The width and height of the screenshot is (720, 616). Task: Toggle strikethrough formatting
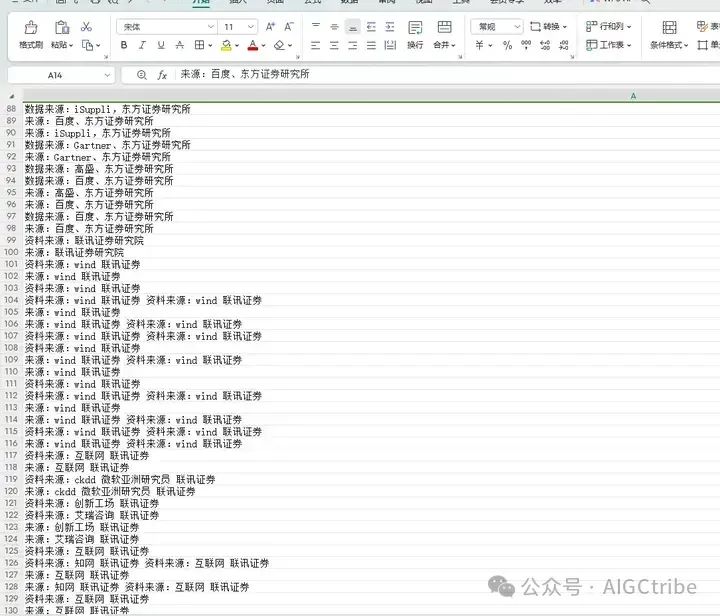[x=180, y=45]
